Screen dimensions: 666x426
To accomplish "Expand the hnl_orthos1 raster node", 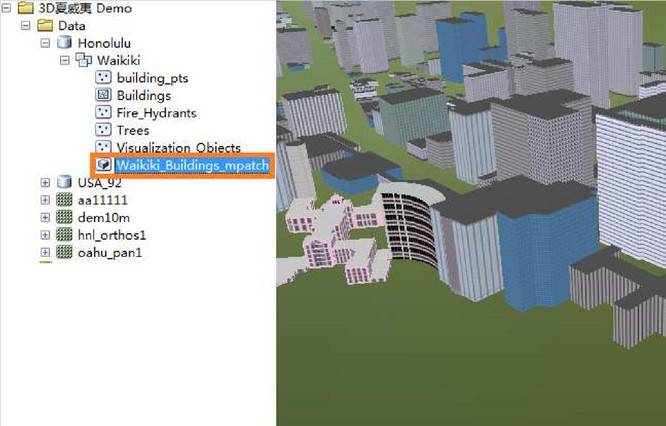I will (x=45, y=234).
